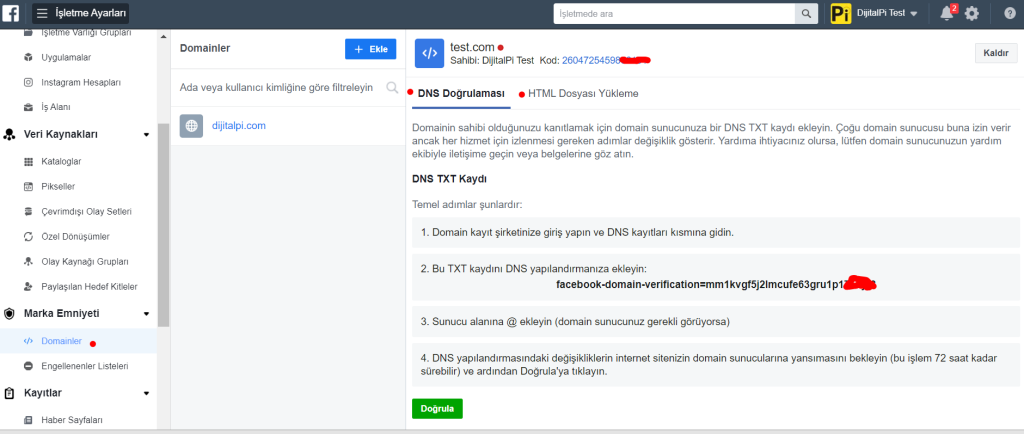Click the domain filter input field
1024x434 pixels.
pyautogui.click(x=288, y=87)
